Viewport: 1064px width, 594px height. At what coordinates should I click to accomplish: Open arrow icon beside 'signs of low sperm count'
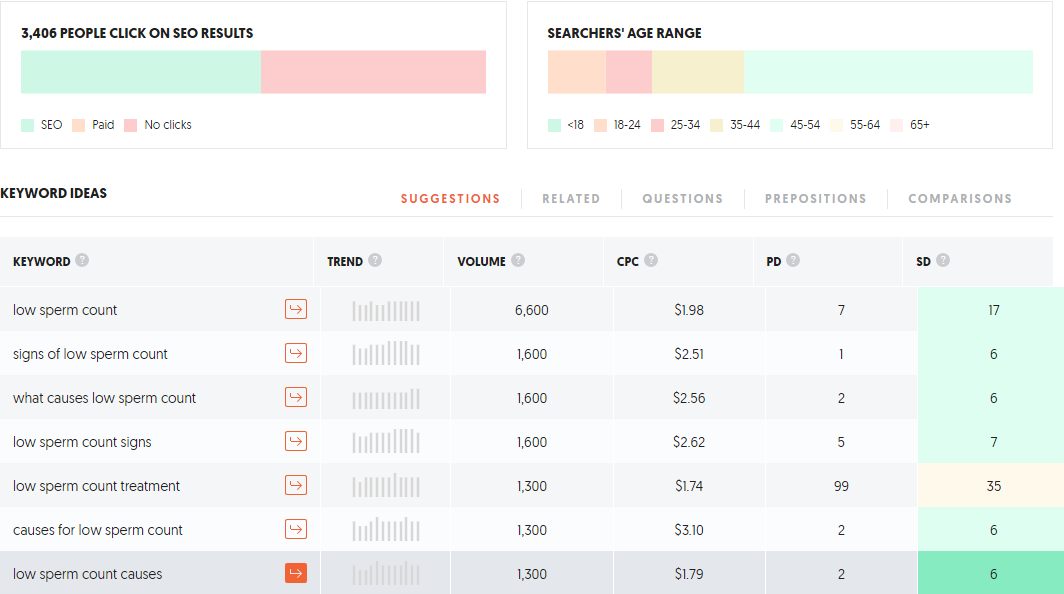click(x=296, y=354)
